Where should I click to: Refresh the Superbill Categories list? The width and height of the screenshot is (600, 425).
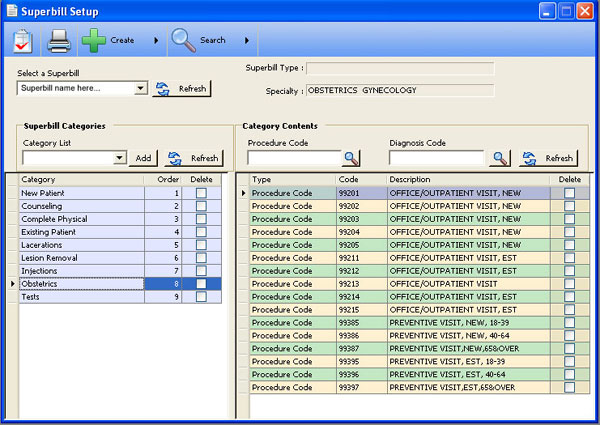(x=193, y=158)
